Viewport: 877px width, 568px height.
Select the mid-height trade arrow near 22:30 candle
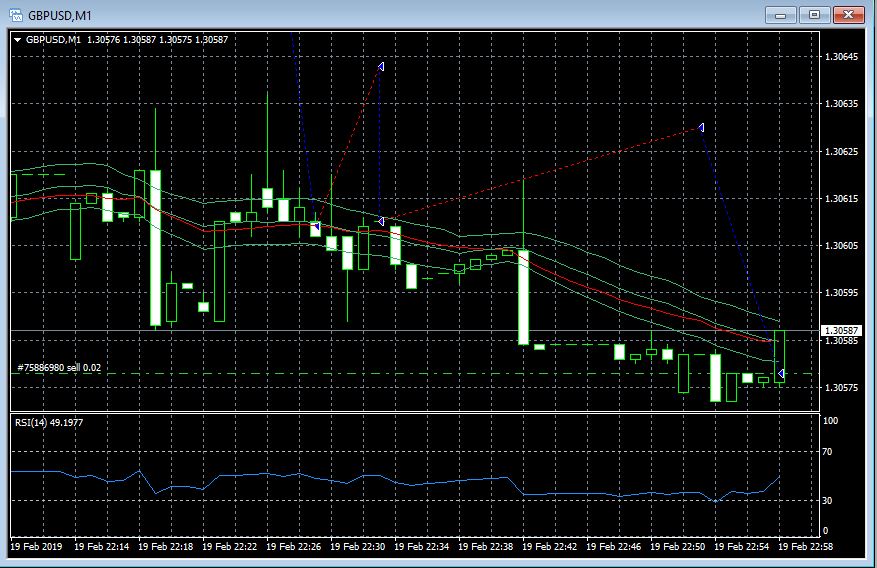381,221
